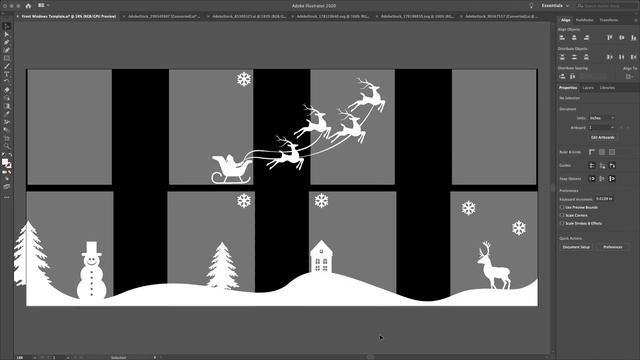
Task: Open the Align panel options menu
Action: coord(636,20)
